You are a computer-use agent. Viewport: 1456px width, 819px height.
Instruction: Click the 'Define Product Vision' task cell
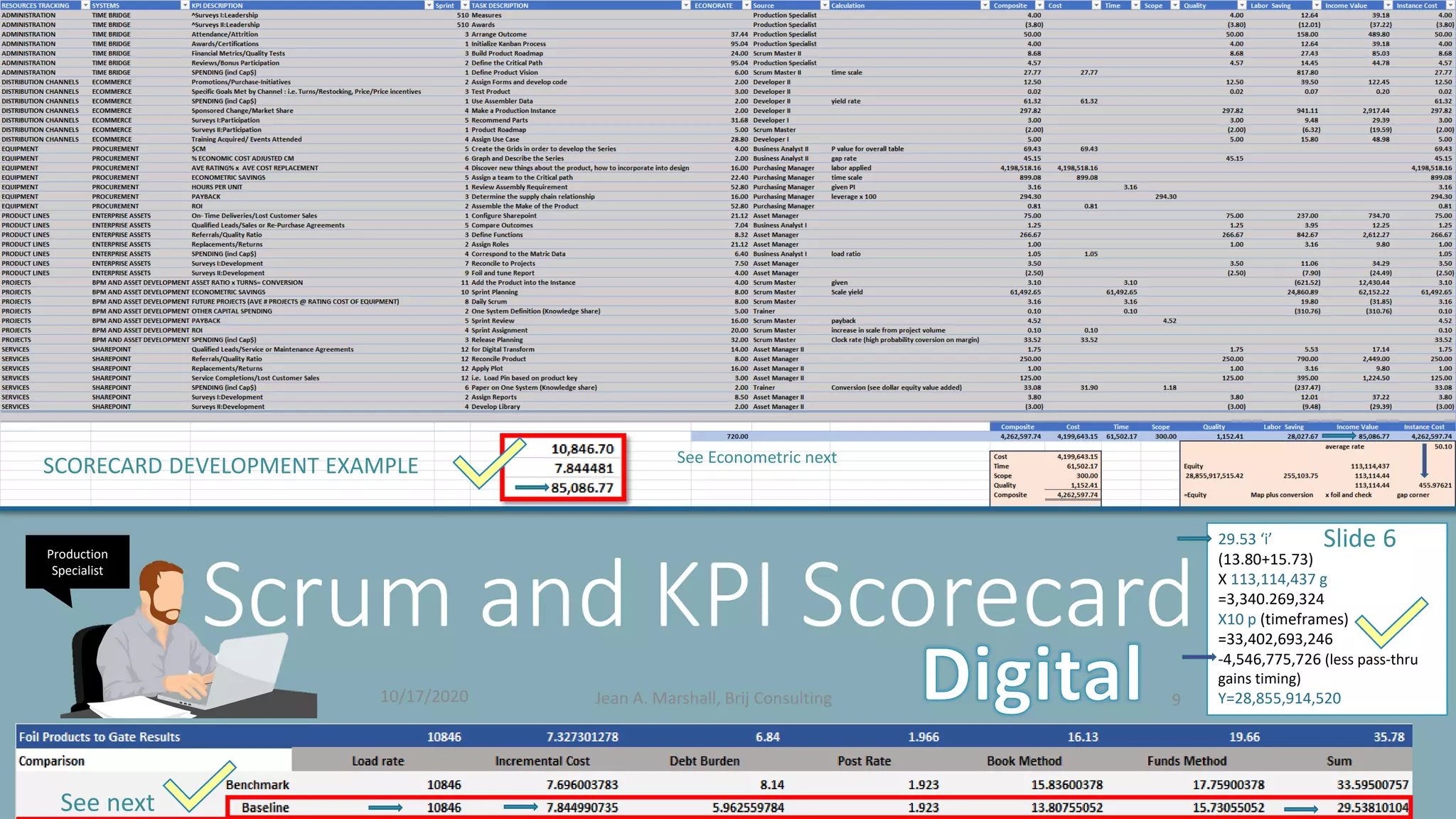coord(505,73)
